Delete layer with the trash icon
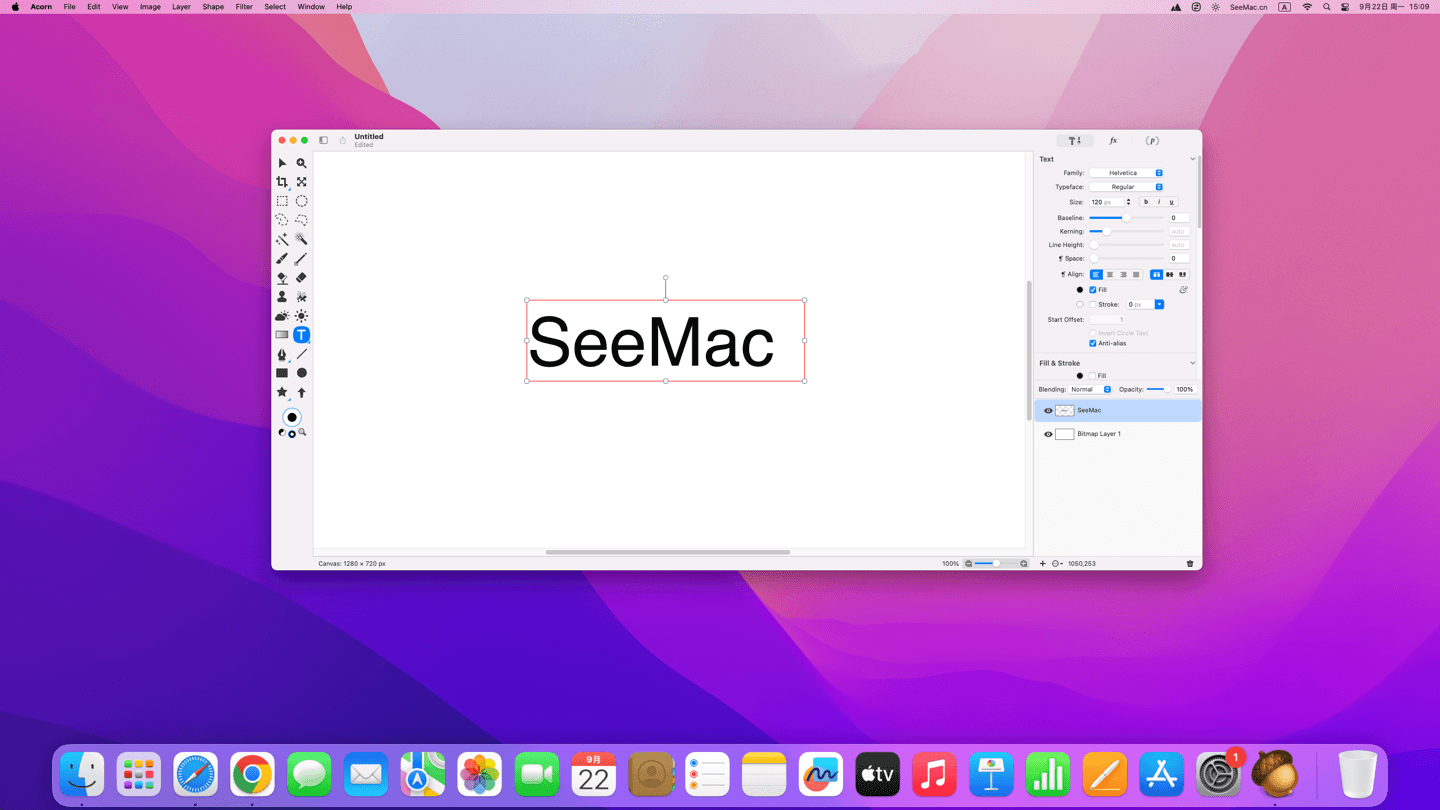1440x810 pixels. click(1190, 564)
